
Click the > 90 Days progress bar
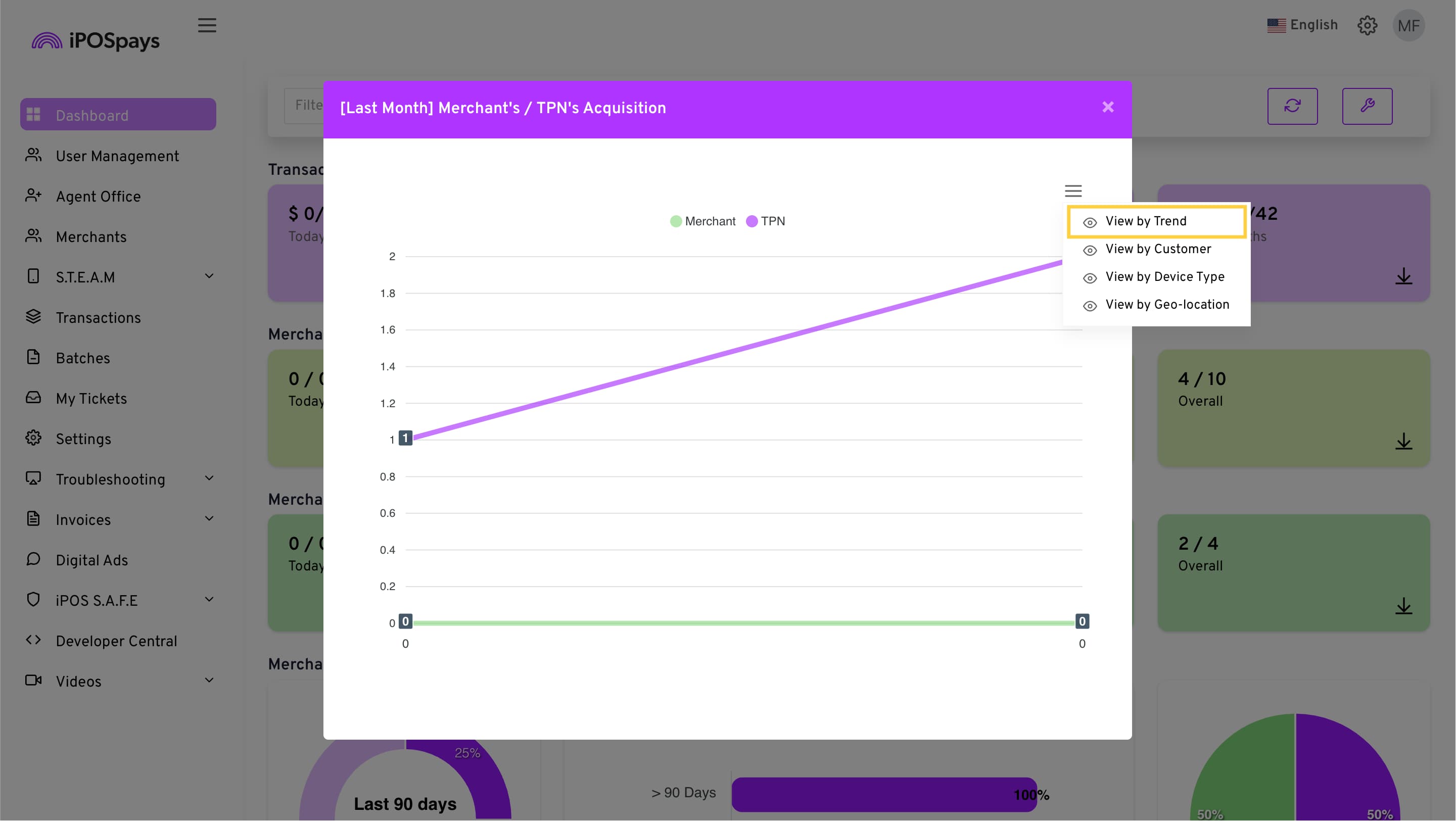pos(884,795)
